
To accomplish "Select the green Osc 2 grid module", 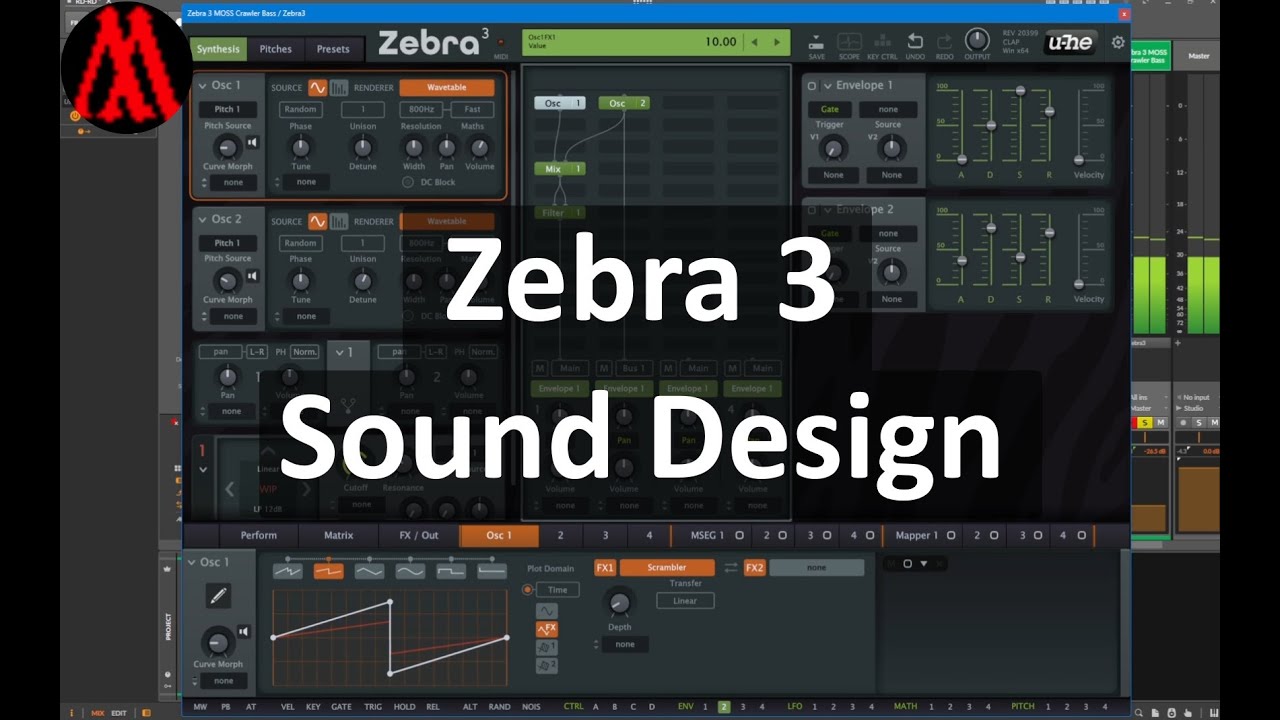I will click(624, 103).
